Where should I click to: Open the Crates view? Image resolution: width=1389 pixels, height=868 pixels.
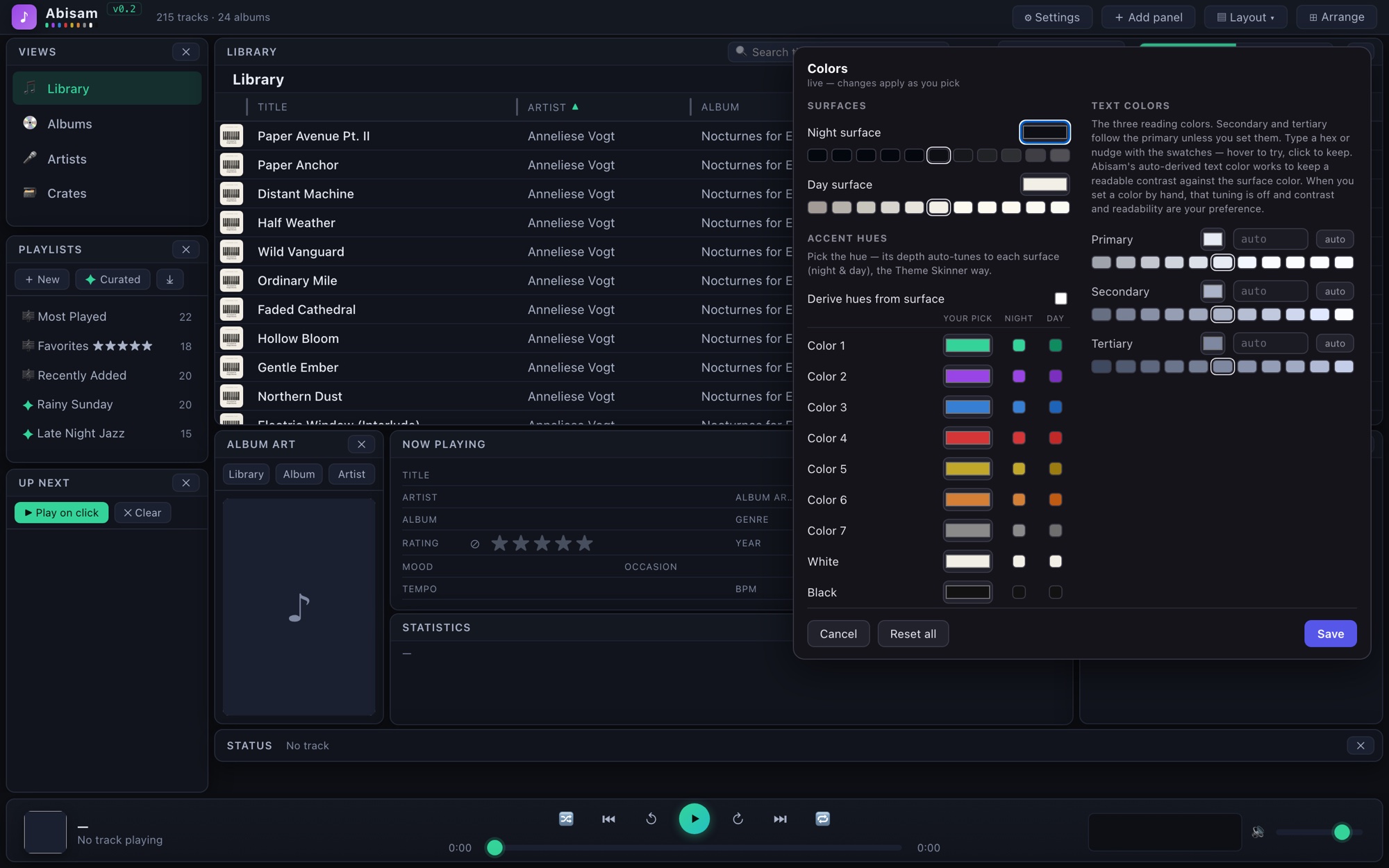(107, 193)
